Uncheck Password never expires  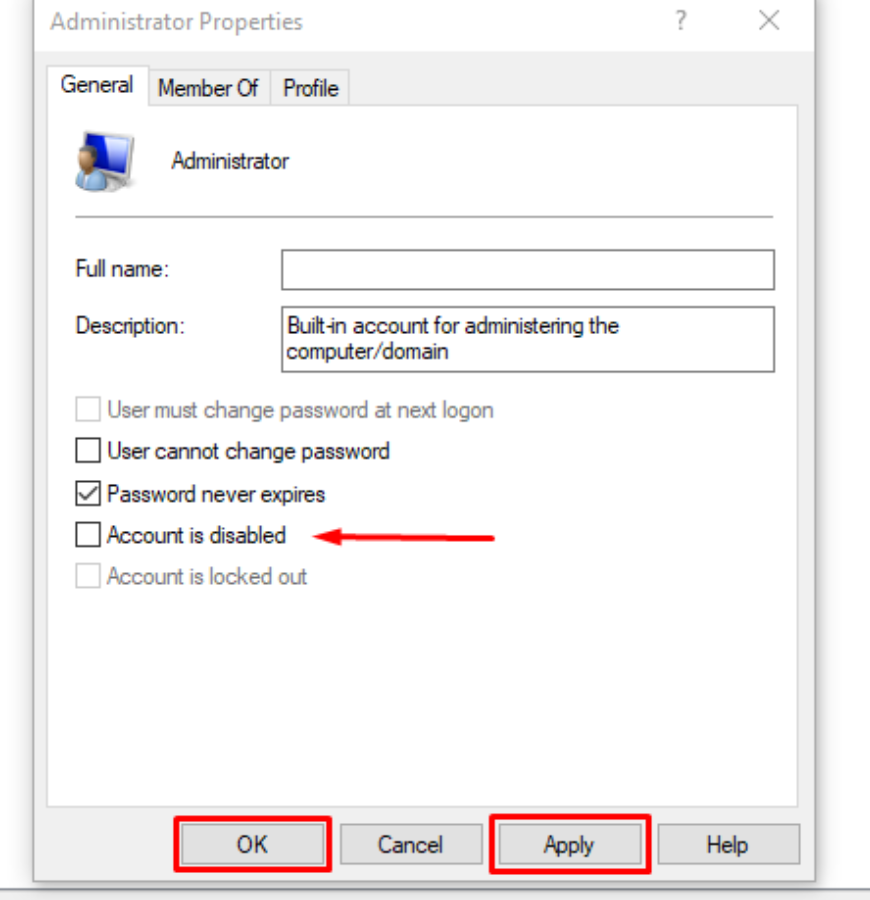click(x=89, y=494)
